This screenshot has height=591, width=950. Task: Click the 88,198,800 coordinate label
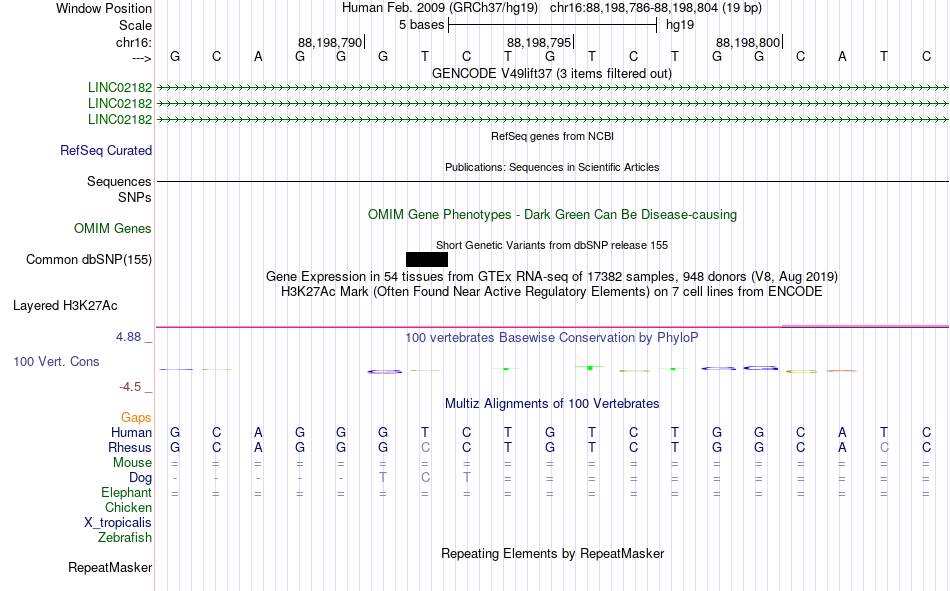pos(748,42)
